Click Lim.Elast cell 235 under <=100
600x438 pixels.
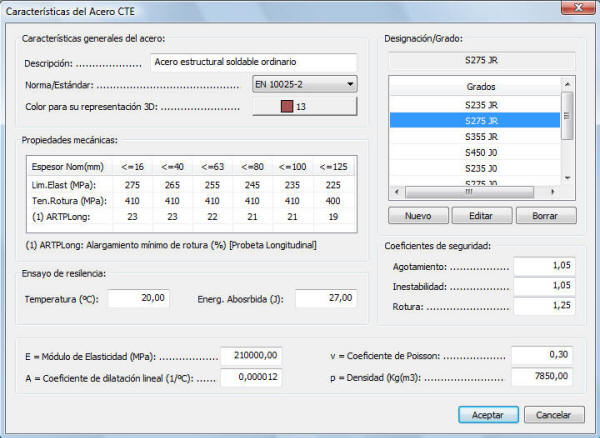292,185
